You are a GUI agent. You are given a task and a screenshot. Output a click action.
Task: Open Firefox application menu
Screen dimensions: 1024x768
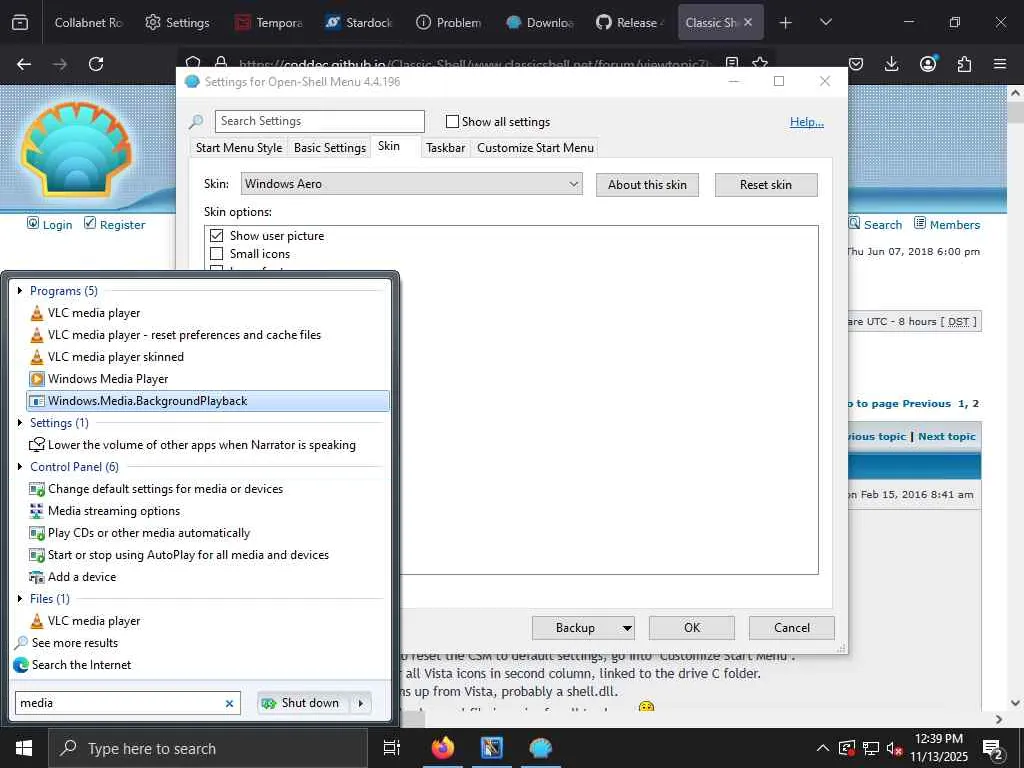tap(1000, 64)
